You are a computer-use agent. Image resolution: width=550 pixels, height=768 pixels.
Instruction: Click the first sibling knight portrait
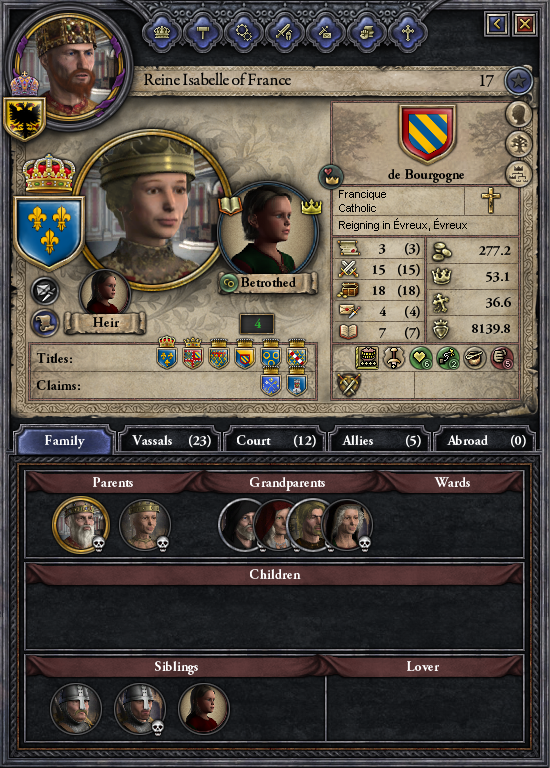[76, 709]
